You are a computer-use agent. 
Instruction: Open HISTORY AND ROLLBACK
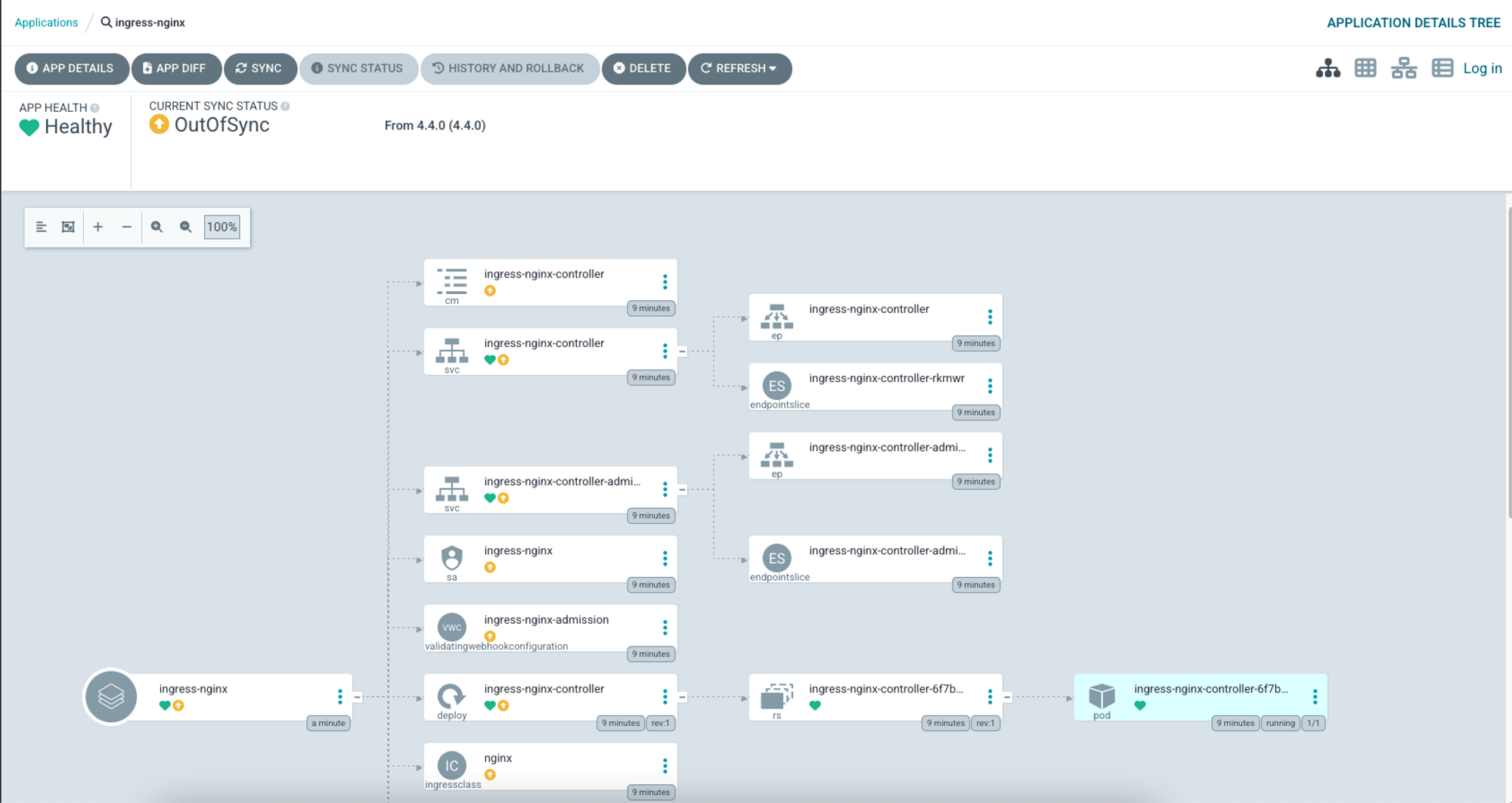pos(509,68)
